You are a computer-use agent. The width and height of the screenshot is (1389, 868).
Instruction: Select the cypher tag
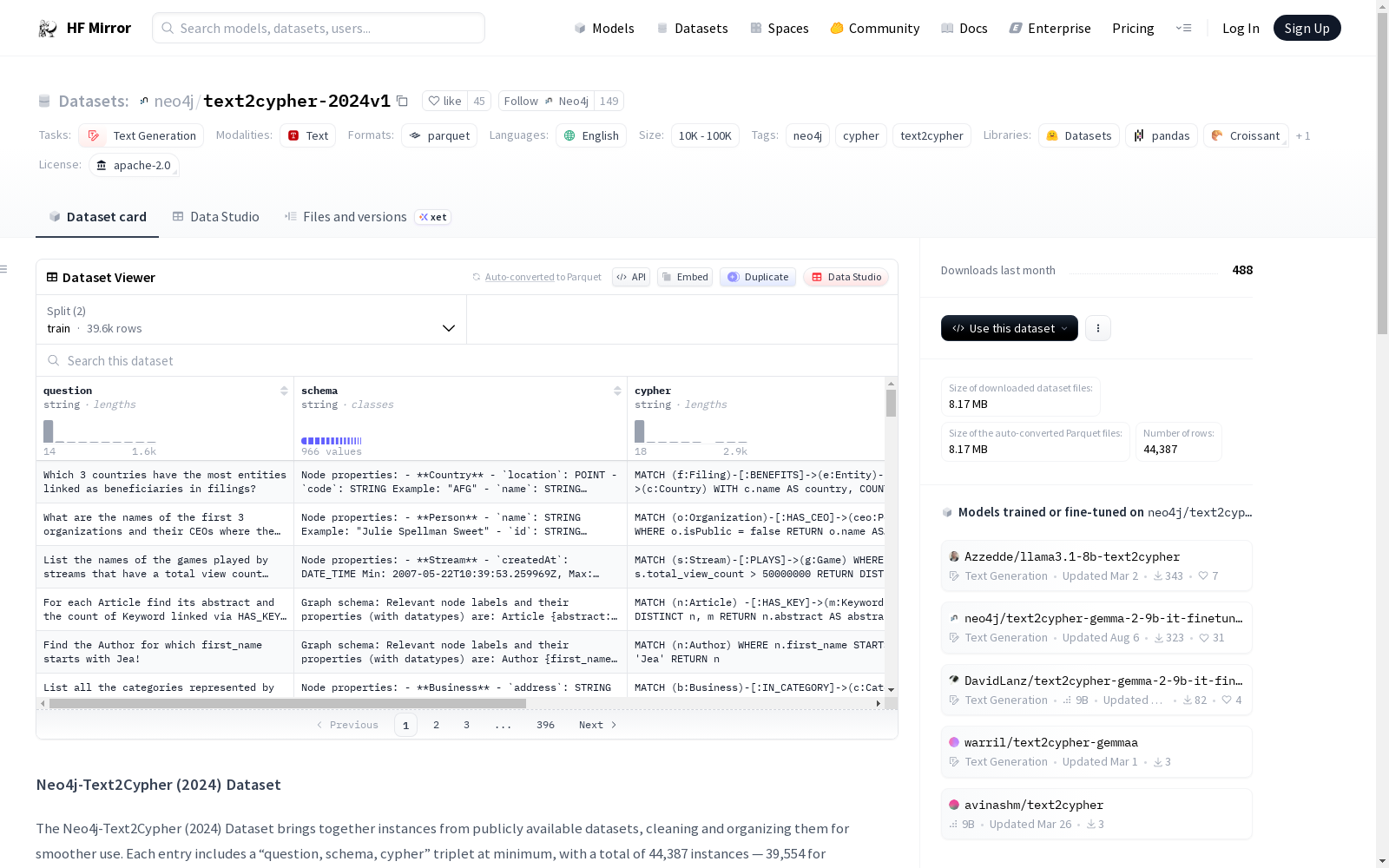click(x=861, y=135)
